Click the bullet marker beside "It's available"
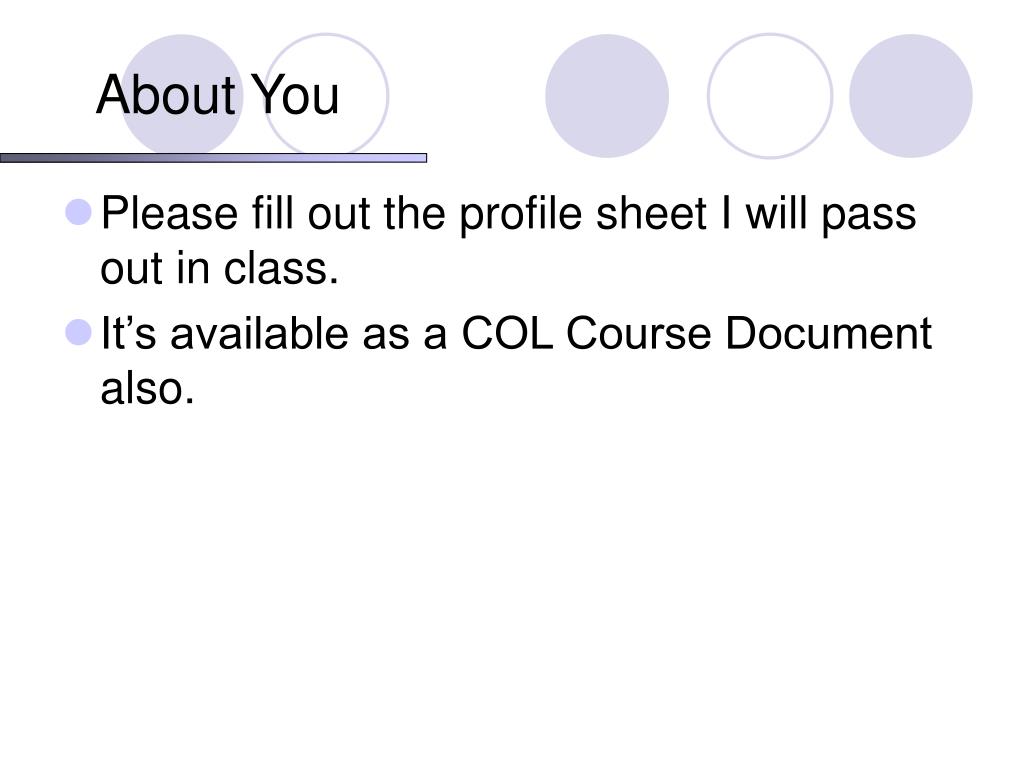This screenshot has height=768, width=1024. pos(80,332)
